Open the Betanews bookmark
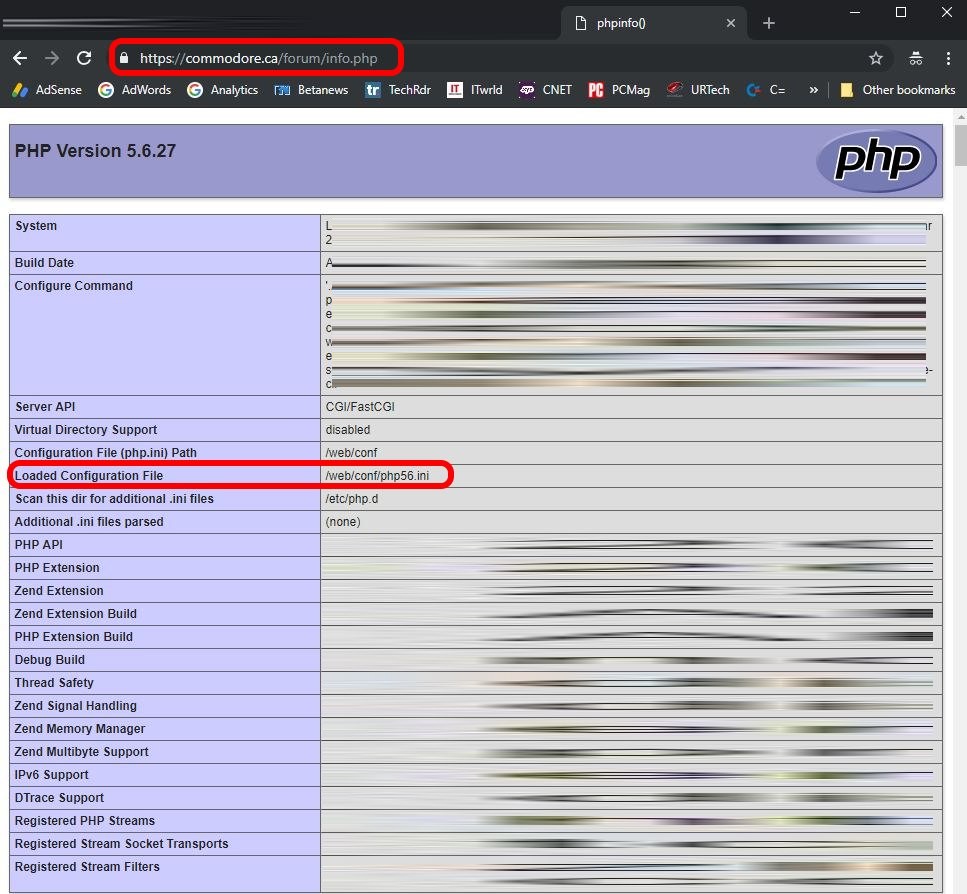The width and height of the screenshot is (967, 894). [311, 90]
